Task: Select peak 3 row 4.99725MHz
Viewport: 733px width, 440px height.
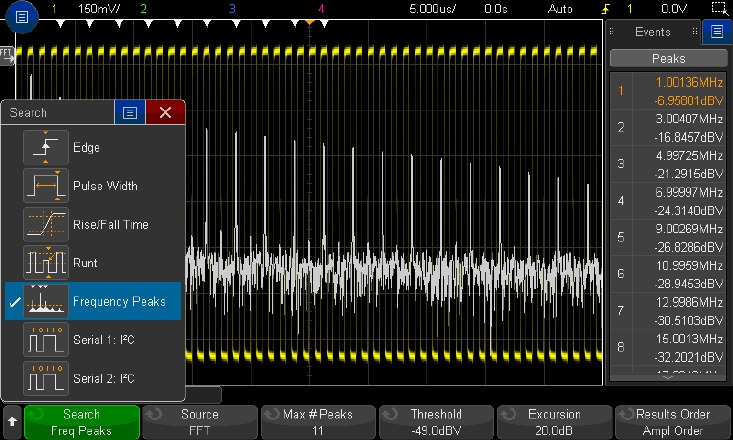Action: click(668, 164)
